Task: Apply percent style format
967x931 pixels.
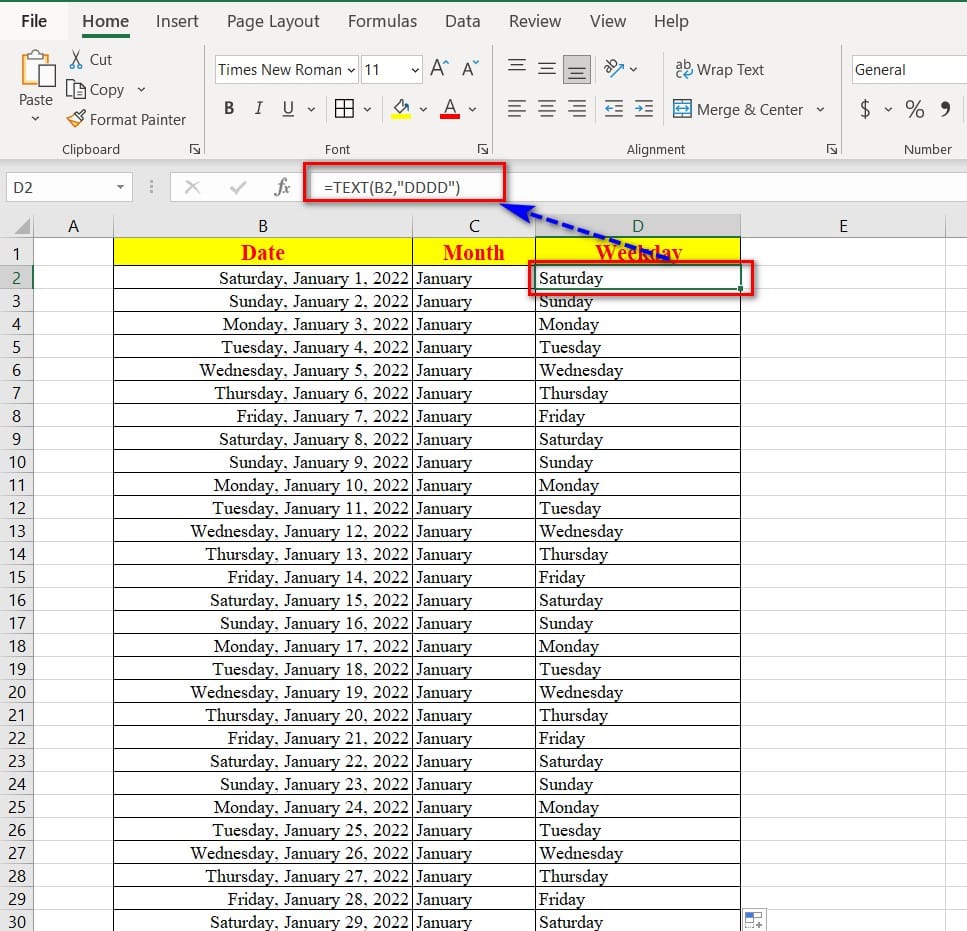Action: [x=915, y=109]
